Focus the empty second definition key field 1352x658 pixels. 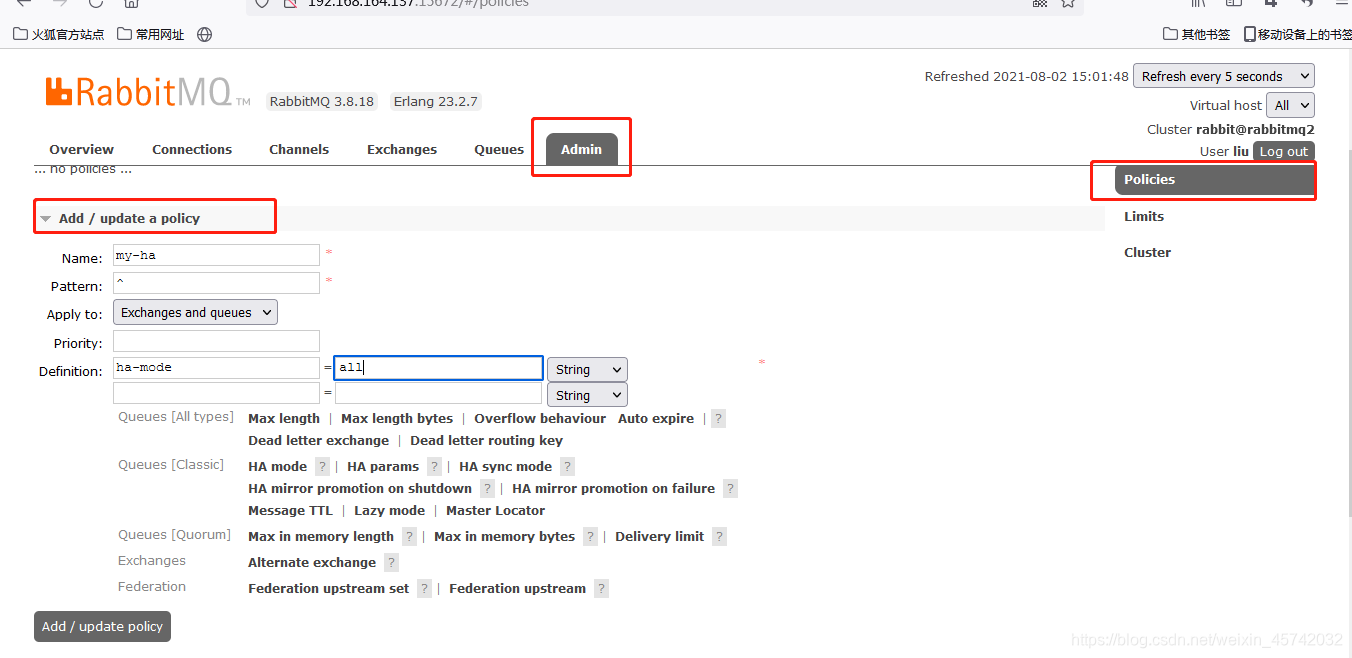click(216, 393)
